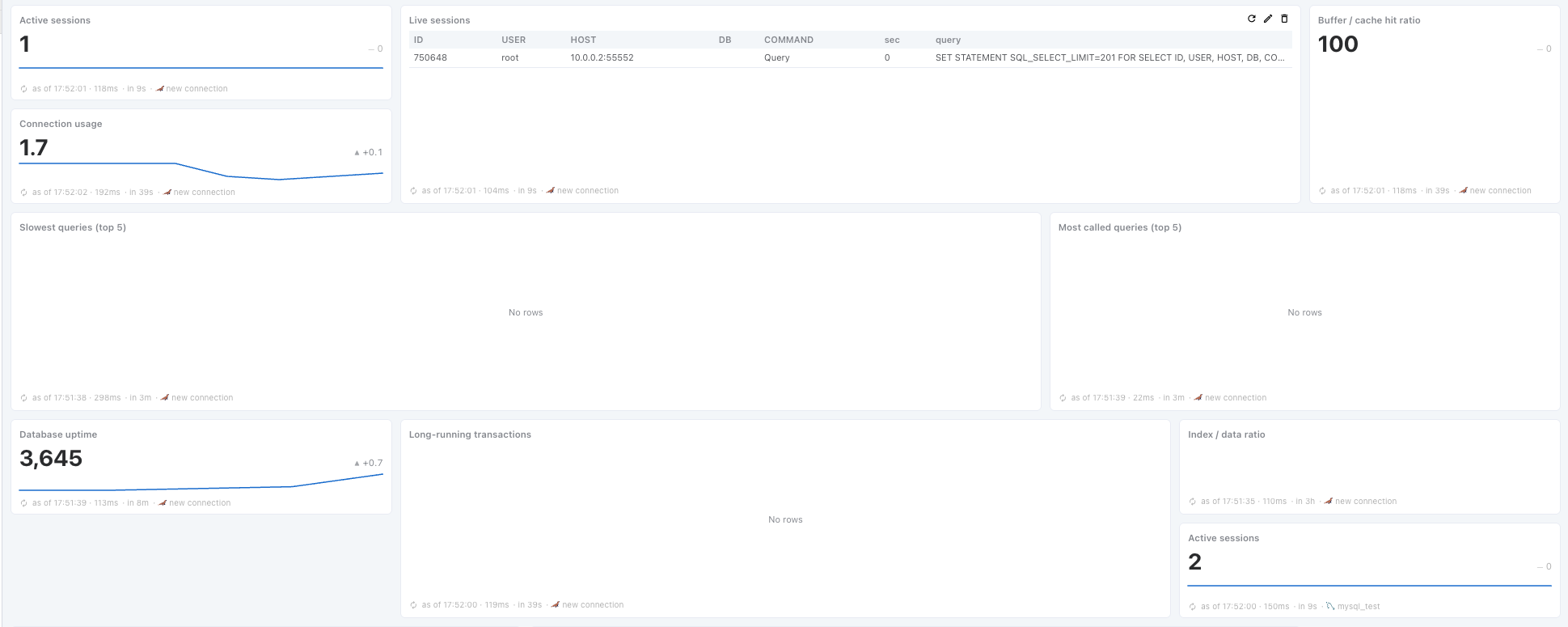
Task: Click the Long-running transactions panel title
Action: click(470, 434)
